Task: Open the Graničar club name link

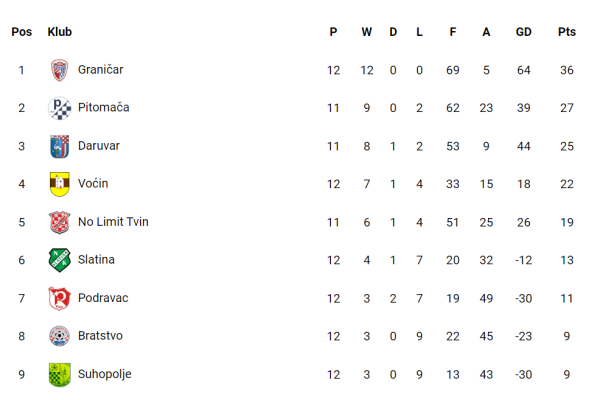Action: click(x=101, y=70)
